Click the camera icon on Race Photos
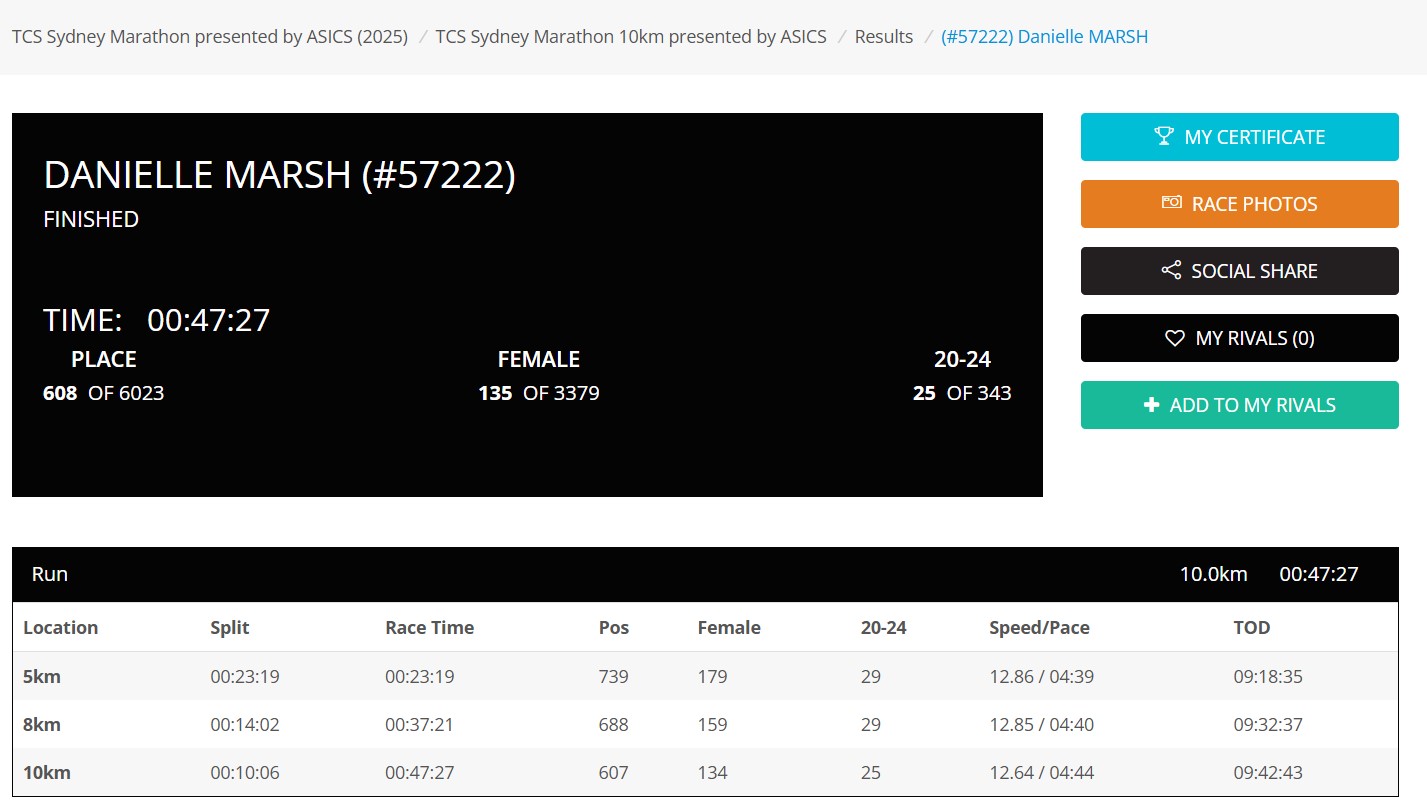The image size is (1427, 800). click(1171, 203)
